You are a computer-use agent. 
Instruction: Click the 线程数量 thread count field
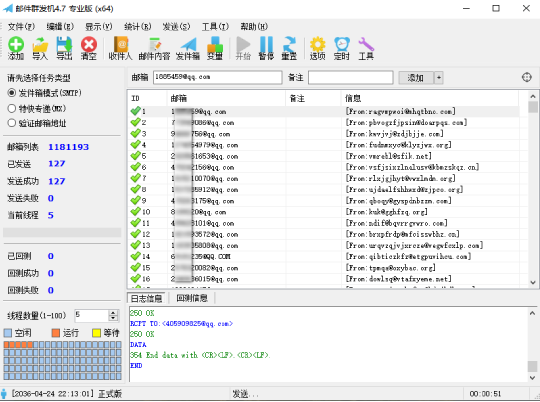[92, 315]
